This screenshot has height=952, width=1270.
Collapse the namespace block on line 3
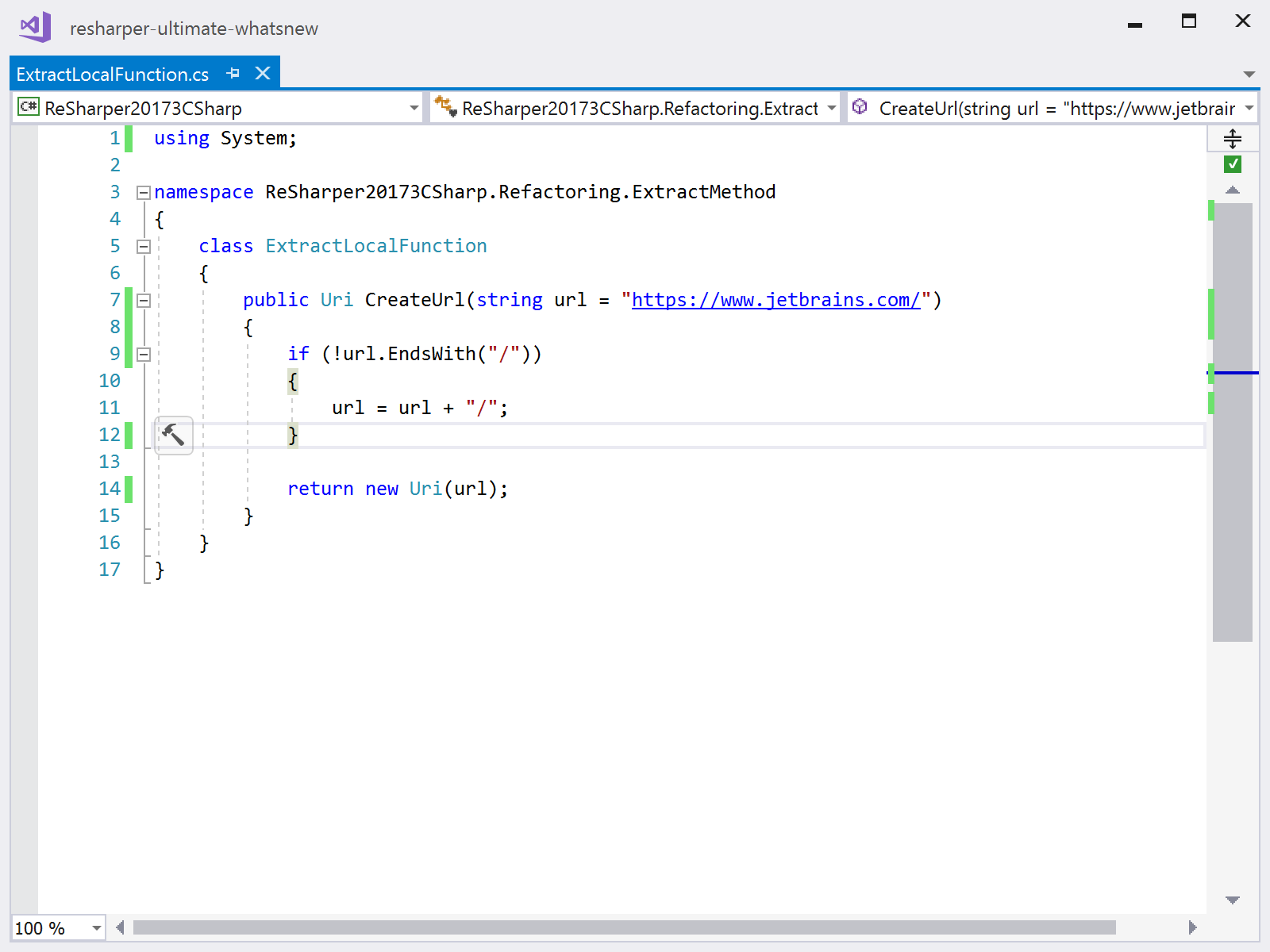143,191
